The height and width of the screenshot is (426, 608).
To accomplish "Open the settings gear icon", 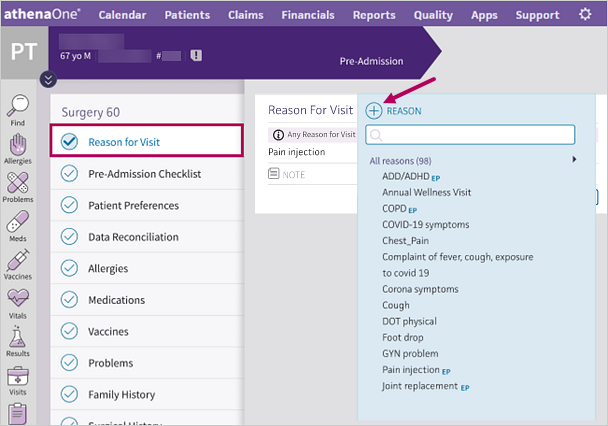I will (585, 15).
